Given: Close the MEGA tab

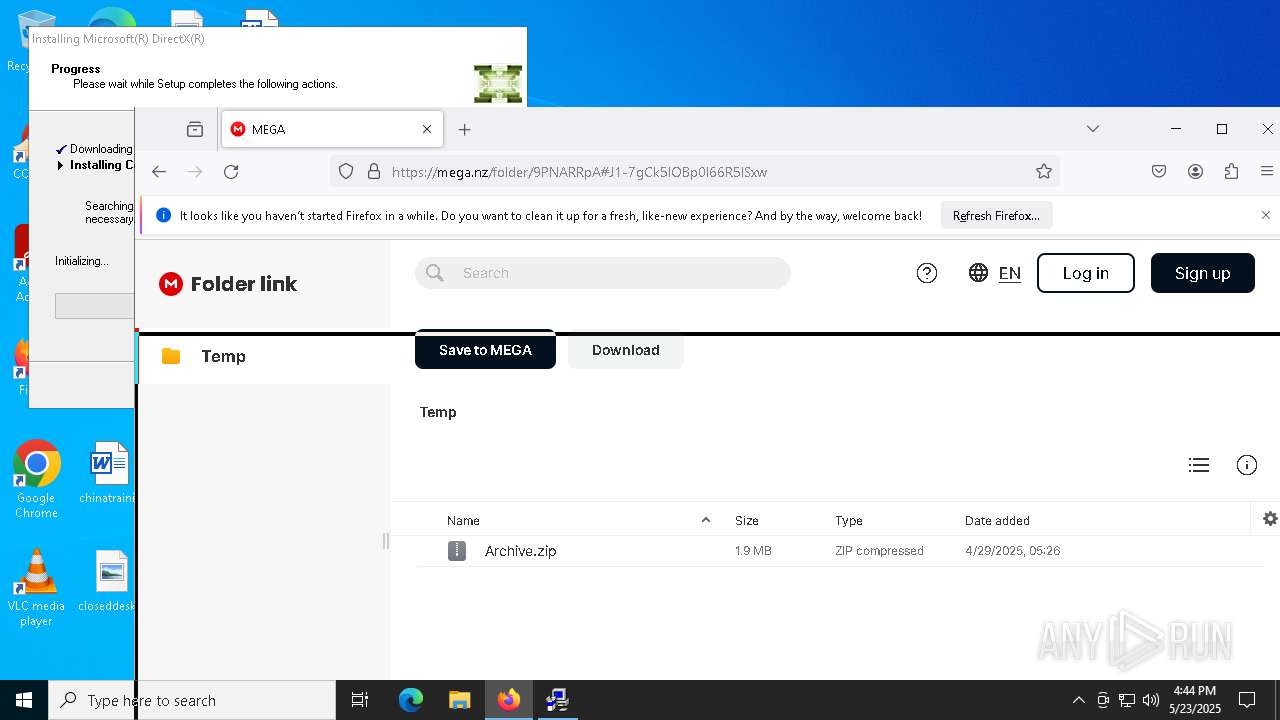Looking at the screenshot, I should pos(427,129).
